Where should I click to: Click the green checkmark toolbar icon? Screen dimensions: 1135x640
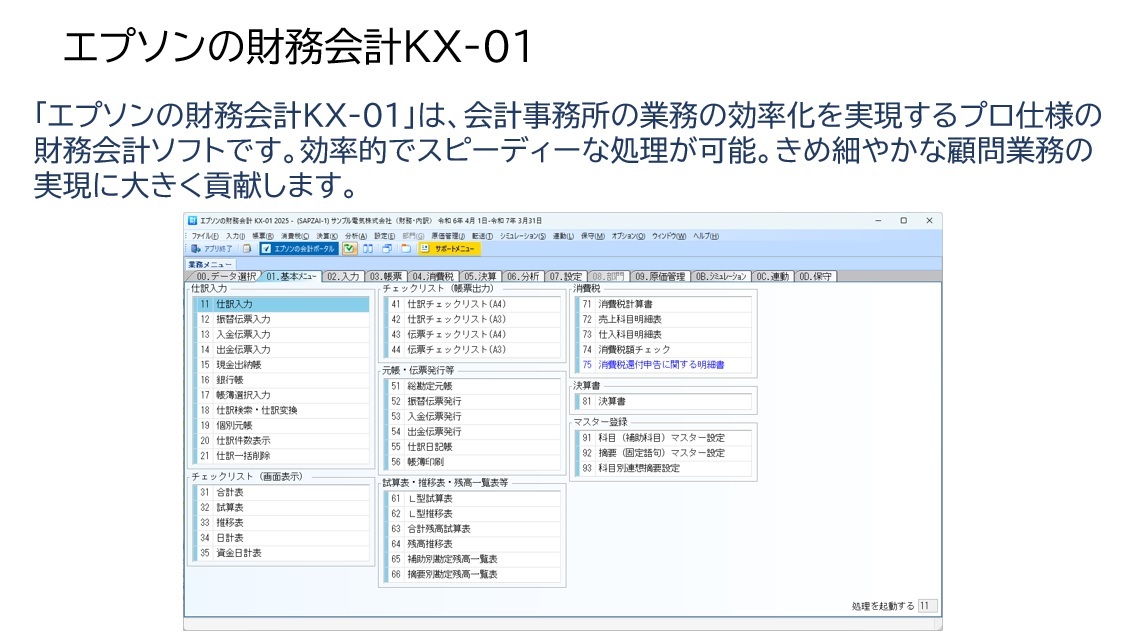click(350, 248)
